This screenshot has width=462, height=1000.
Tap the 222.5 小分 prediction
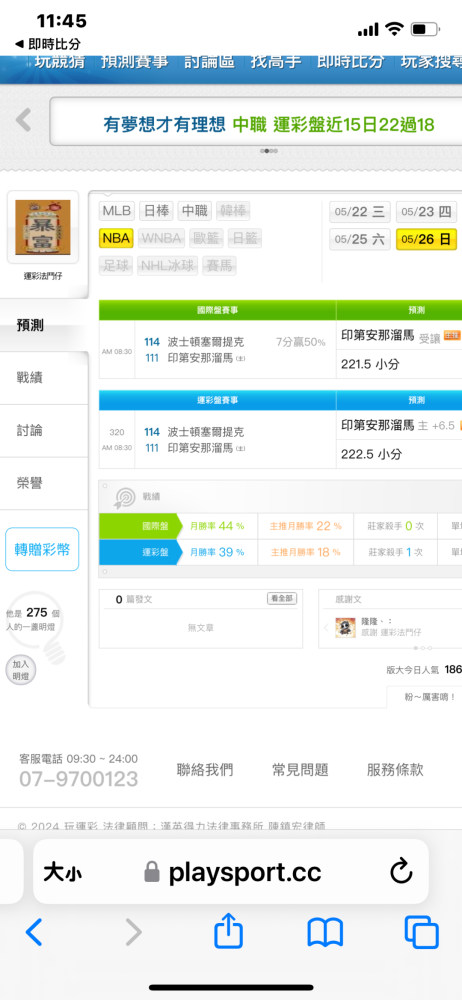(x=370, y=454)
